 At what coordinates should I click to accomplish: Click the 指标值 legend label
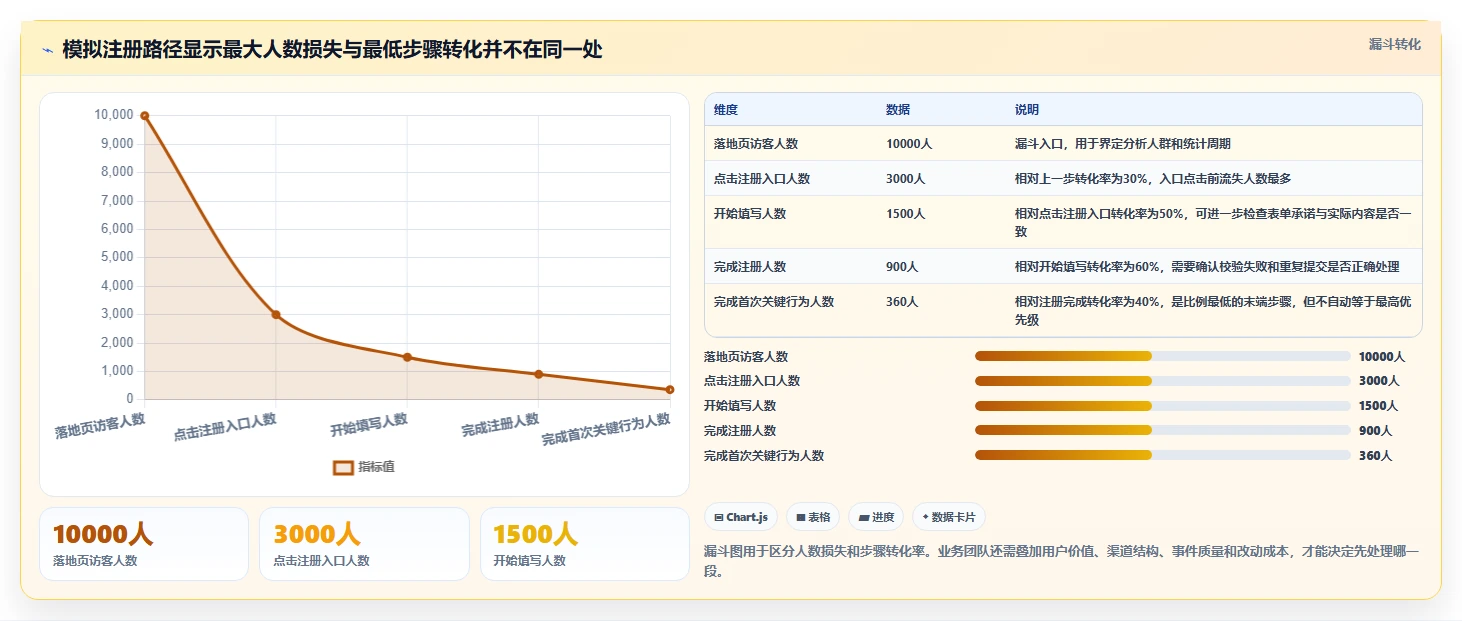click(377, 467)
